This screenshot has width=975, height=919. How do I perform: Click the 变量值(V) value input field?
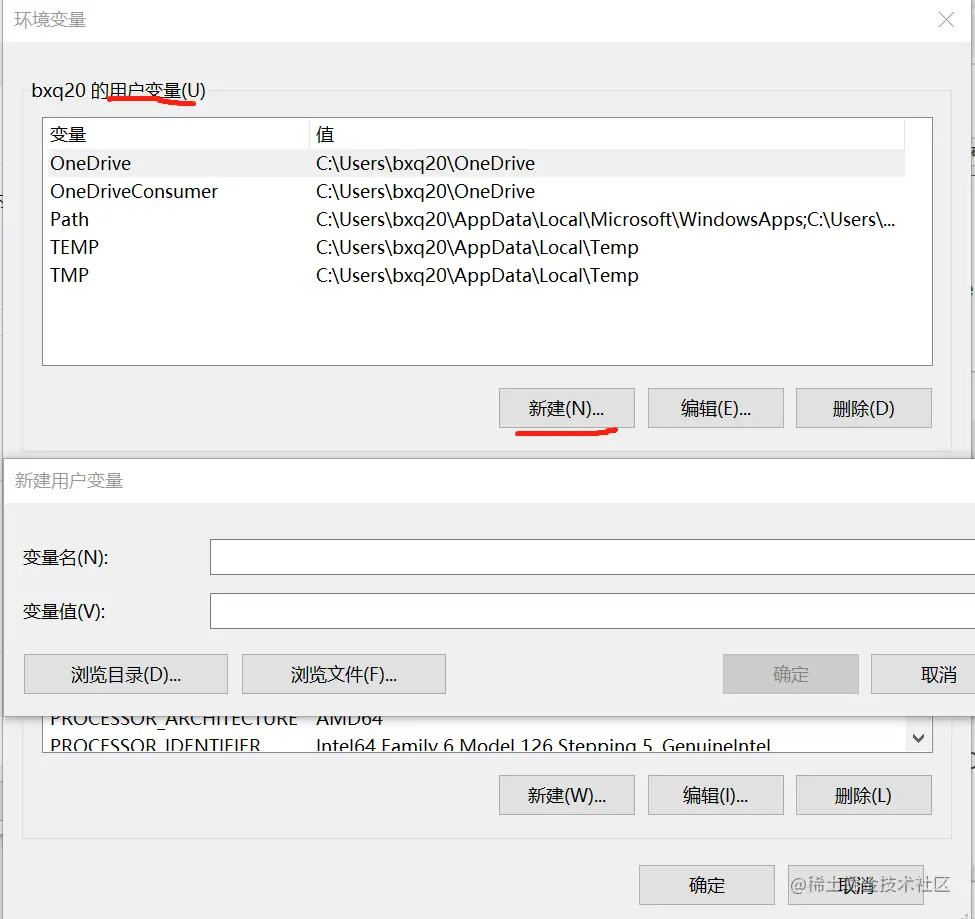tap(590, 611)
